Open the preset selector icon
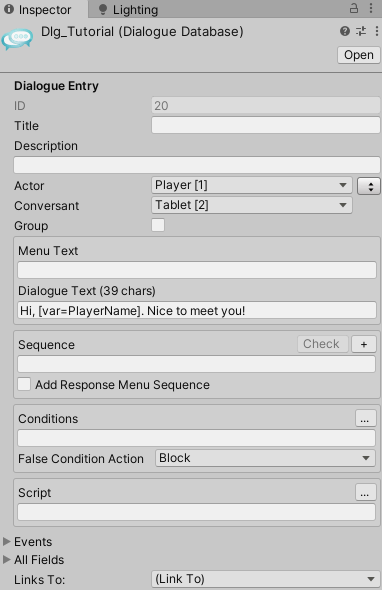Viewport: 382px width, 590px height. (x=361, y=31)
